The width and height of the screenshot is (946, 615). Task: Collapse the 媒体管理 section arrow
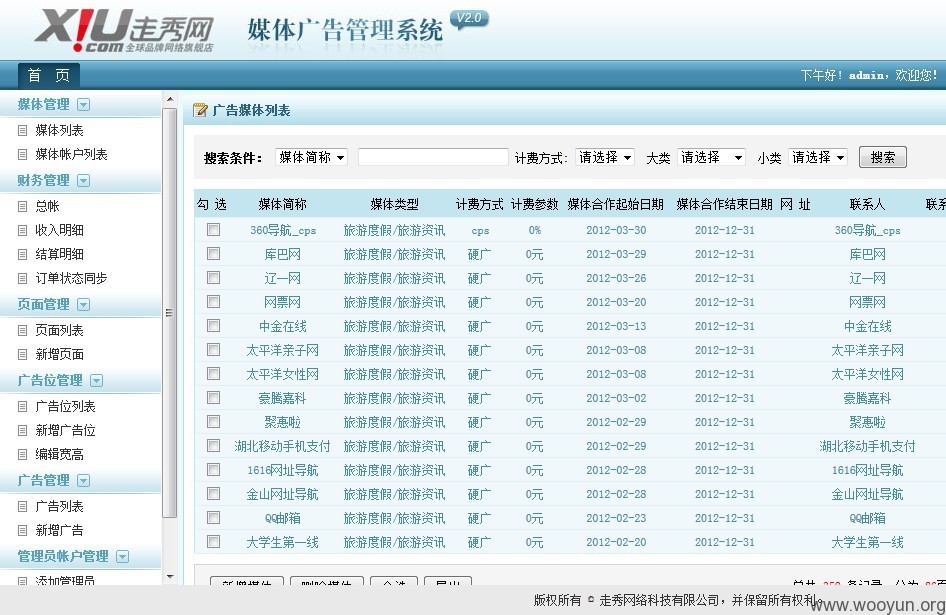pos(84,104)
